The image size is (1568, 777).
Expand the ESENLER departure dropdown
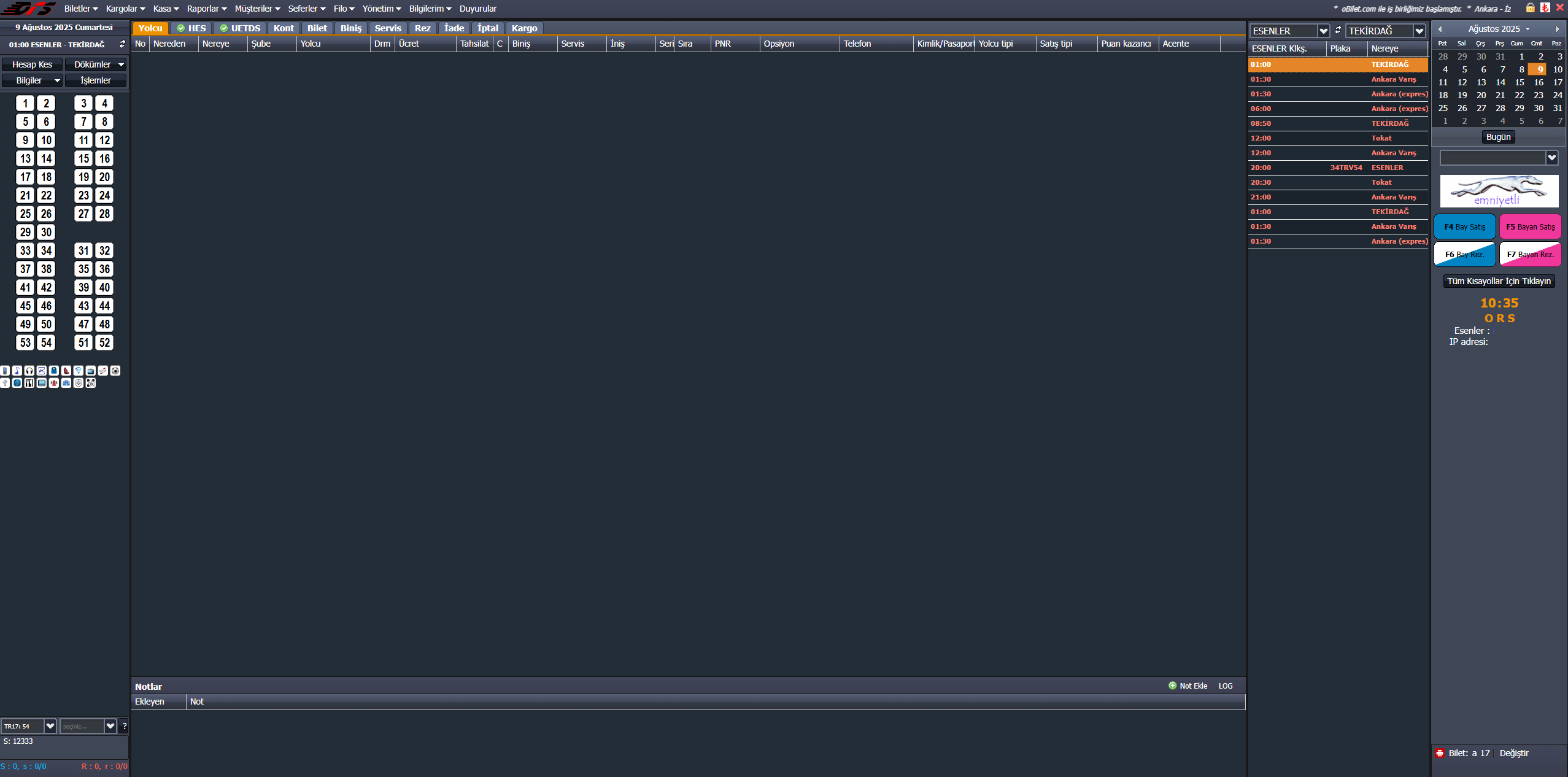[1324, 31]
